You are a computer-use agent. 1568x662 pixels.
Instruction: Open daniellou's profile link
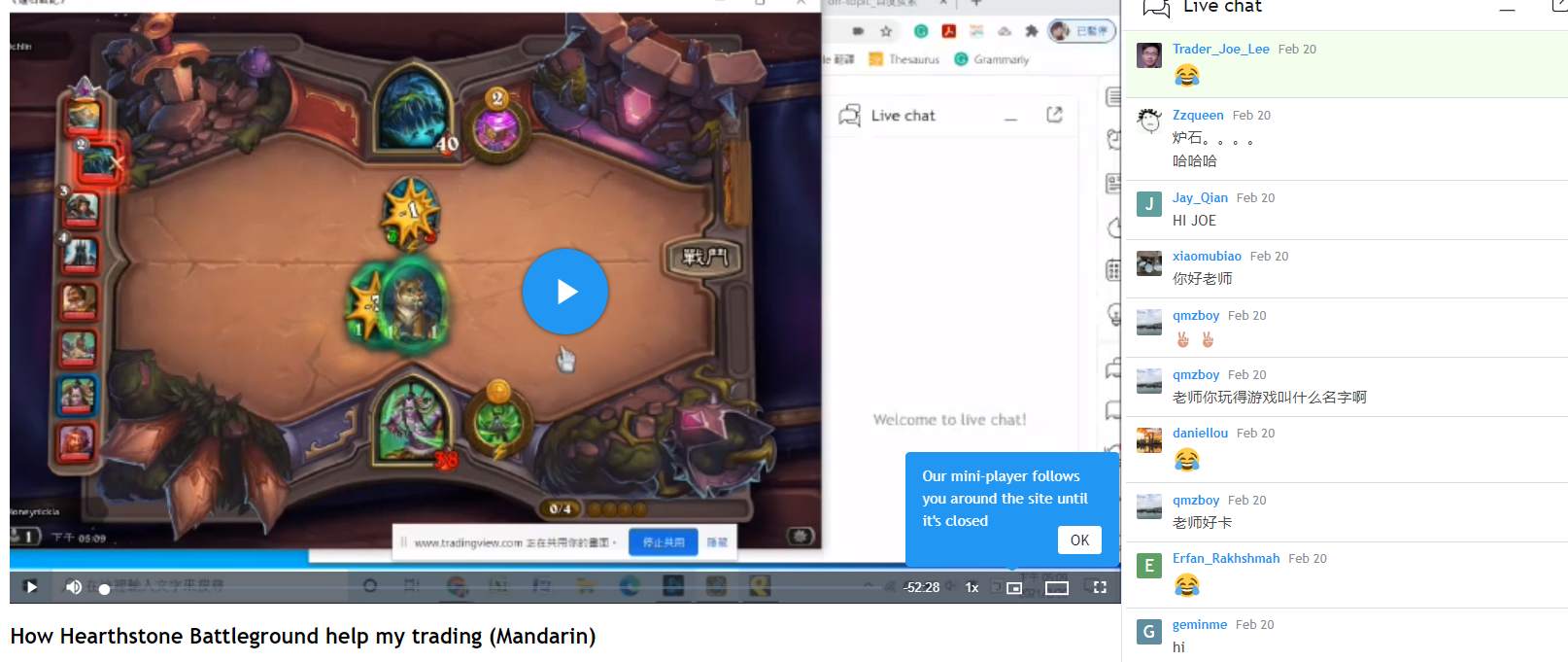click(1200, 433)
